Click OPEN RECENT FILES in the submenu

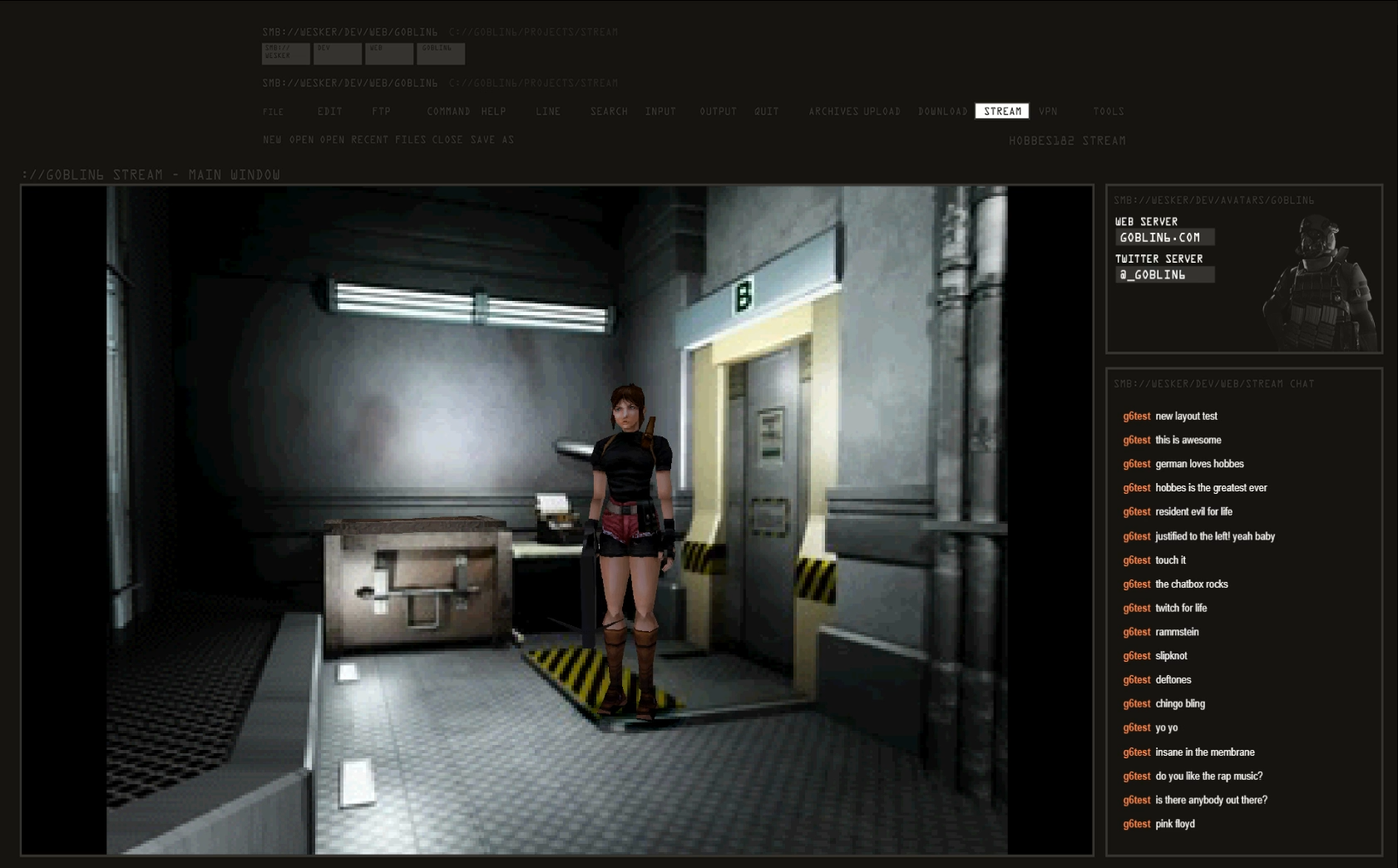tap(373, 140)
